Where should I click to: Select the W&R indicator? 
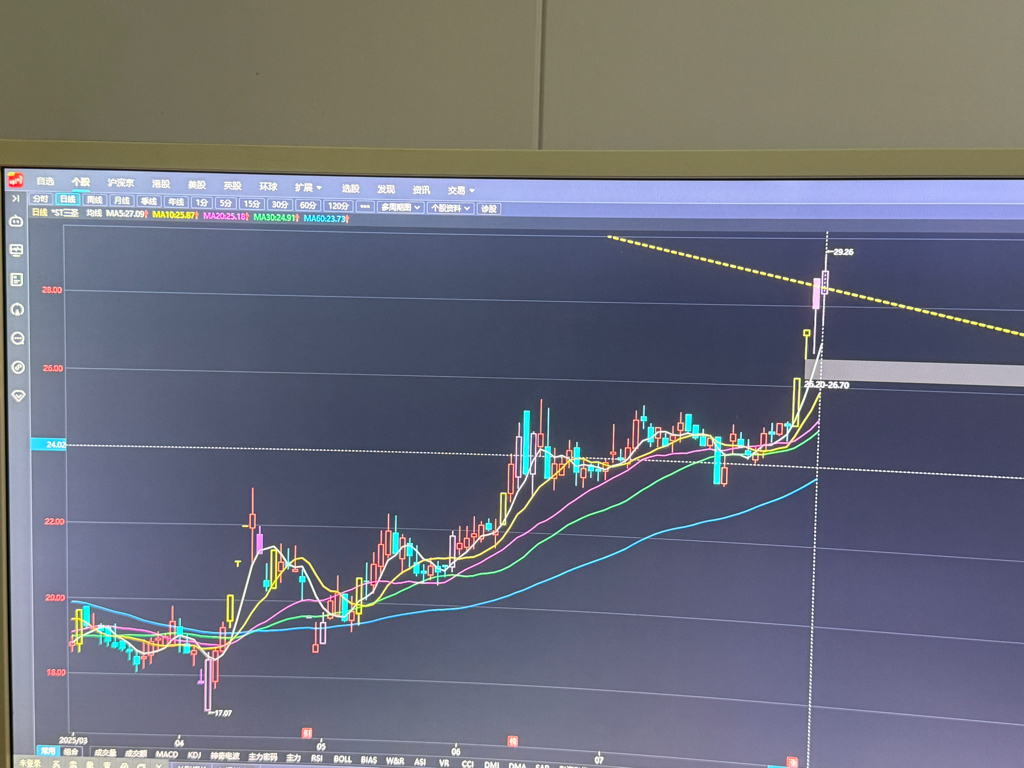click(x=395, y=761)
